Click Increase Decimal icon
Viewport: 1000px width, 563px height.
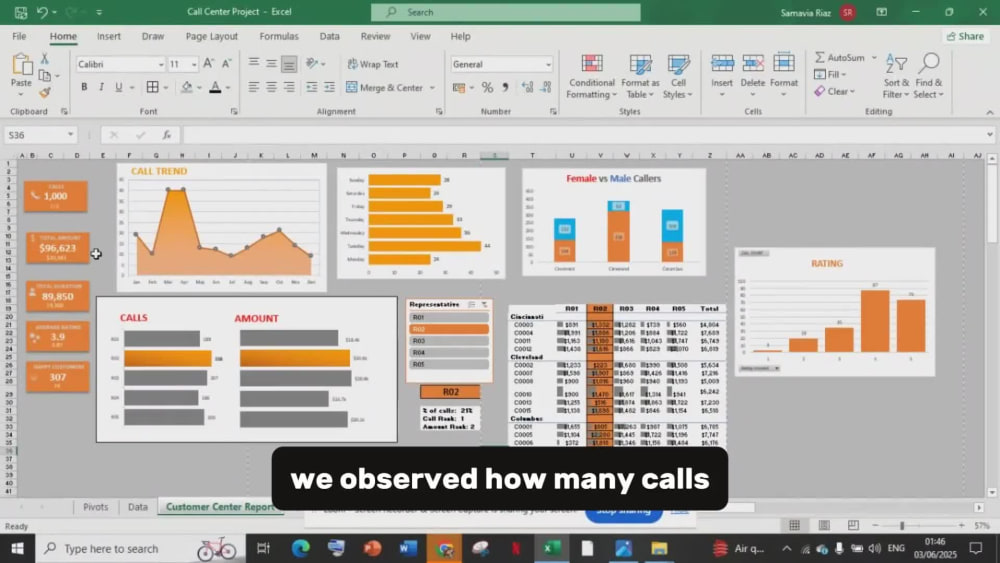[527, 87]
